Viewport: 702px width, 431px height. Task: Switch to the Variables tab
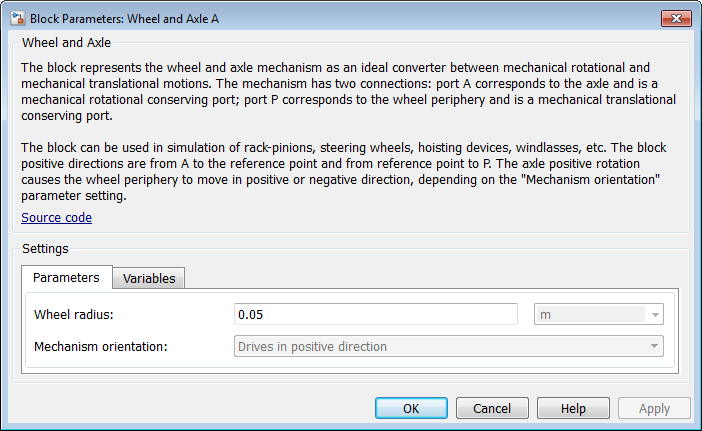pyautogui.click(x=148, y=279)
